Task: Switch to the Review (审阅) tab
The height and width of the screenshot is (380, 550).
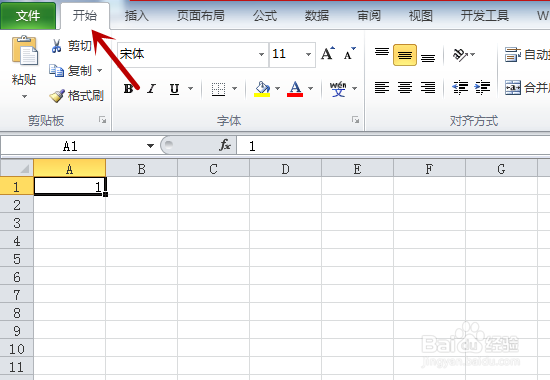Action: point(369,15)
